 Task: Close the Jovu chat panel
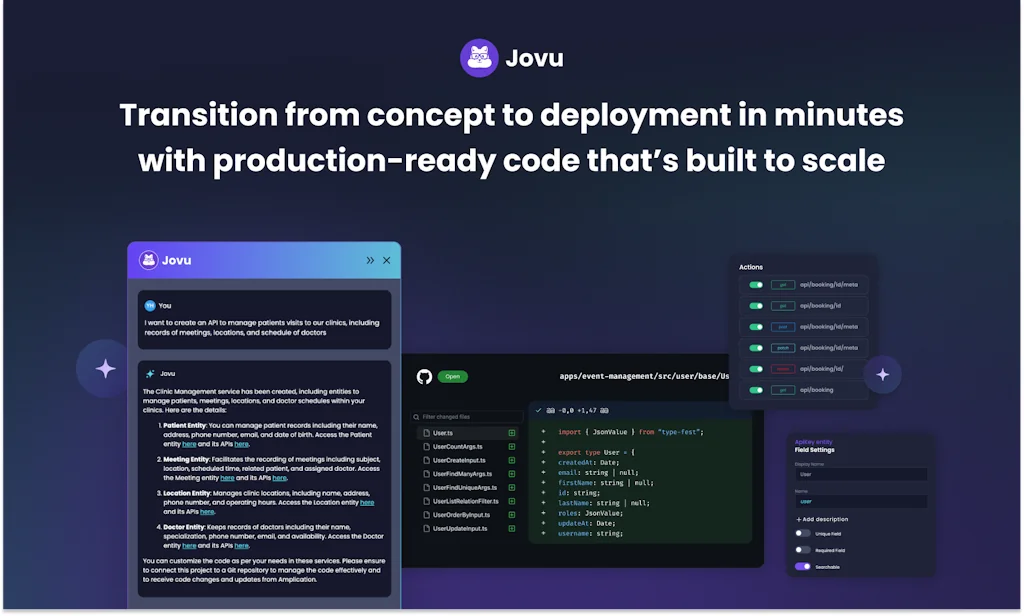(x=387, y=260)
